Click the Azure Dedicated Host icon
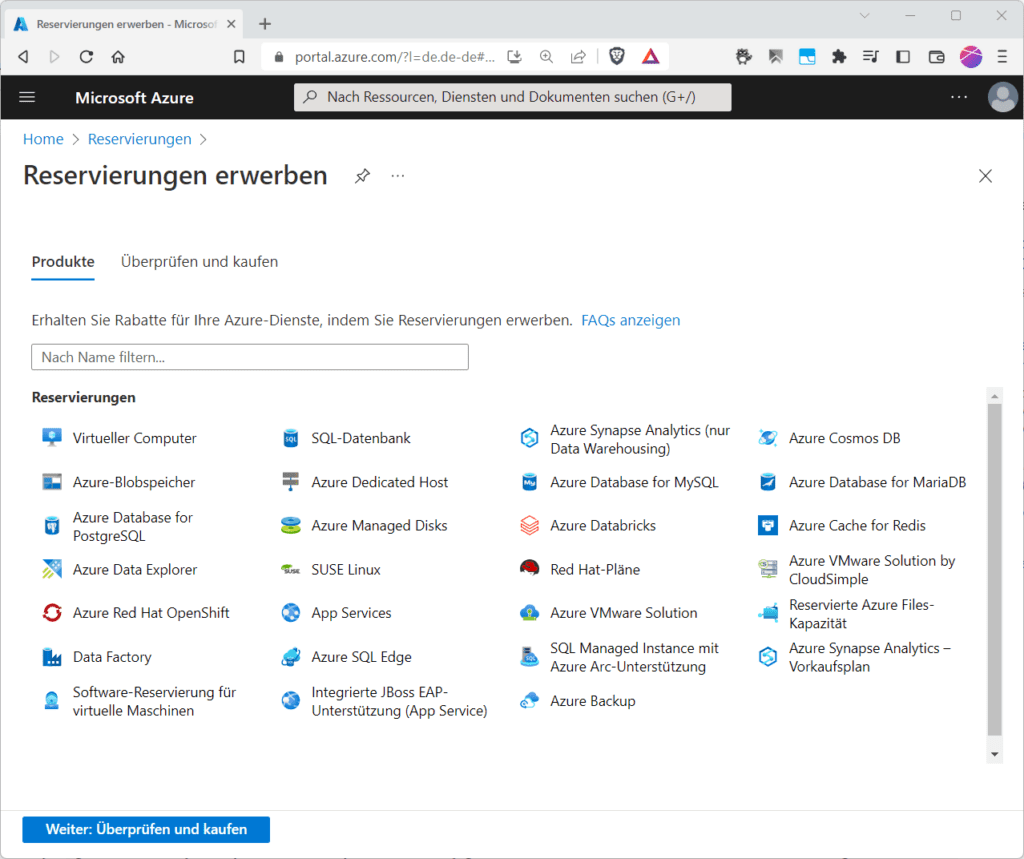The height and width of the screenshot is (859, 1024). click(291, 481)
